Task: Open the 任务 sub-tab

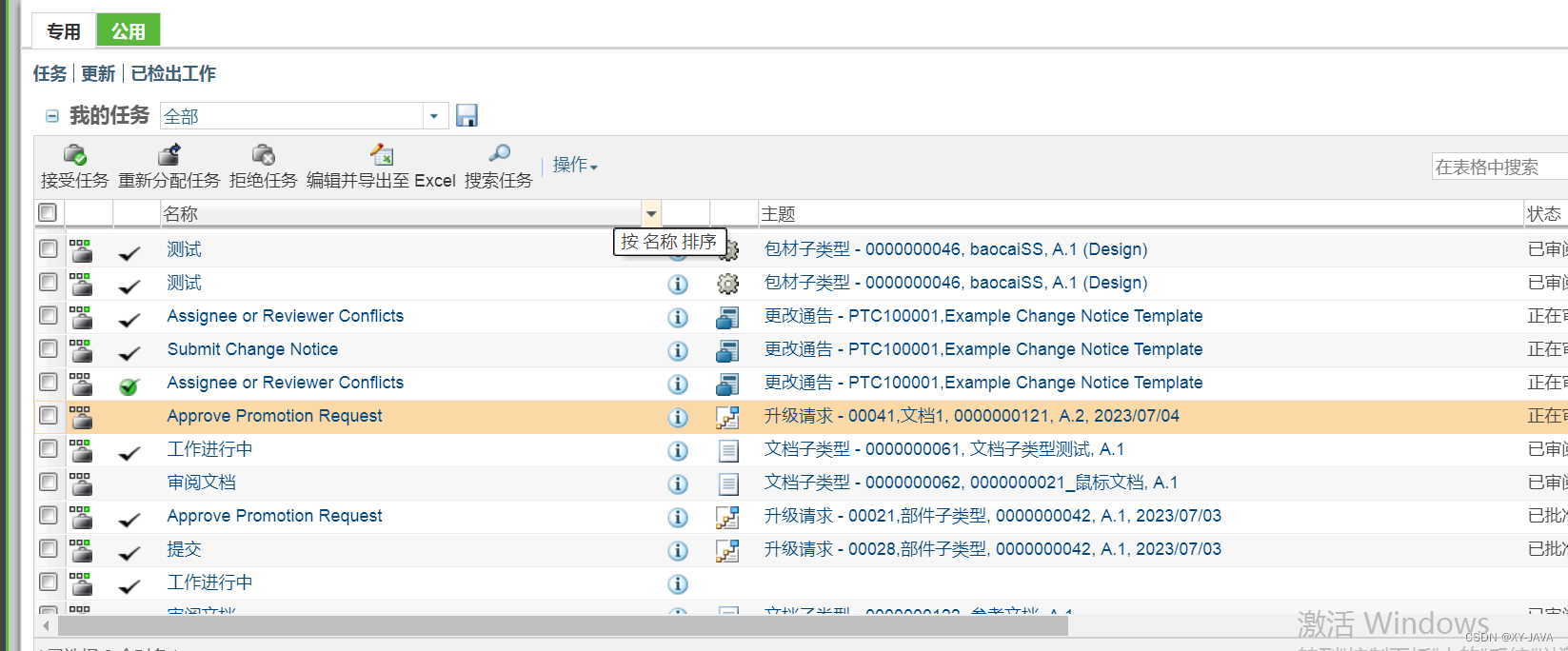Action: [50, 73]
